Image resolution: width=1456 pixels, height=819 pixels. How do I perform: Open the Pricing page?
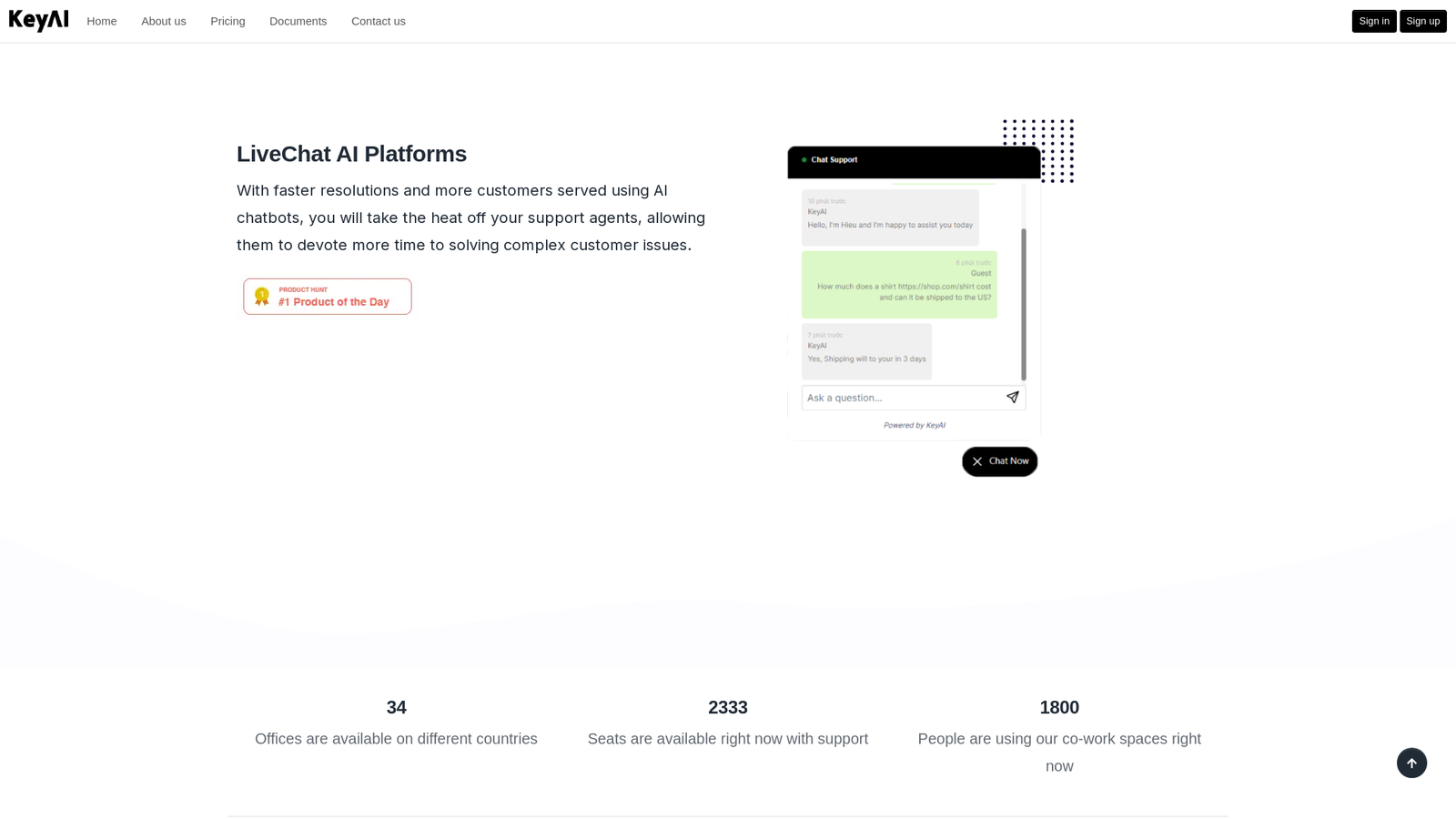pos(227,21)
